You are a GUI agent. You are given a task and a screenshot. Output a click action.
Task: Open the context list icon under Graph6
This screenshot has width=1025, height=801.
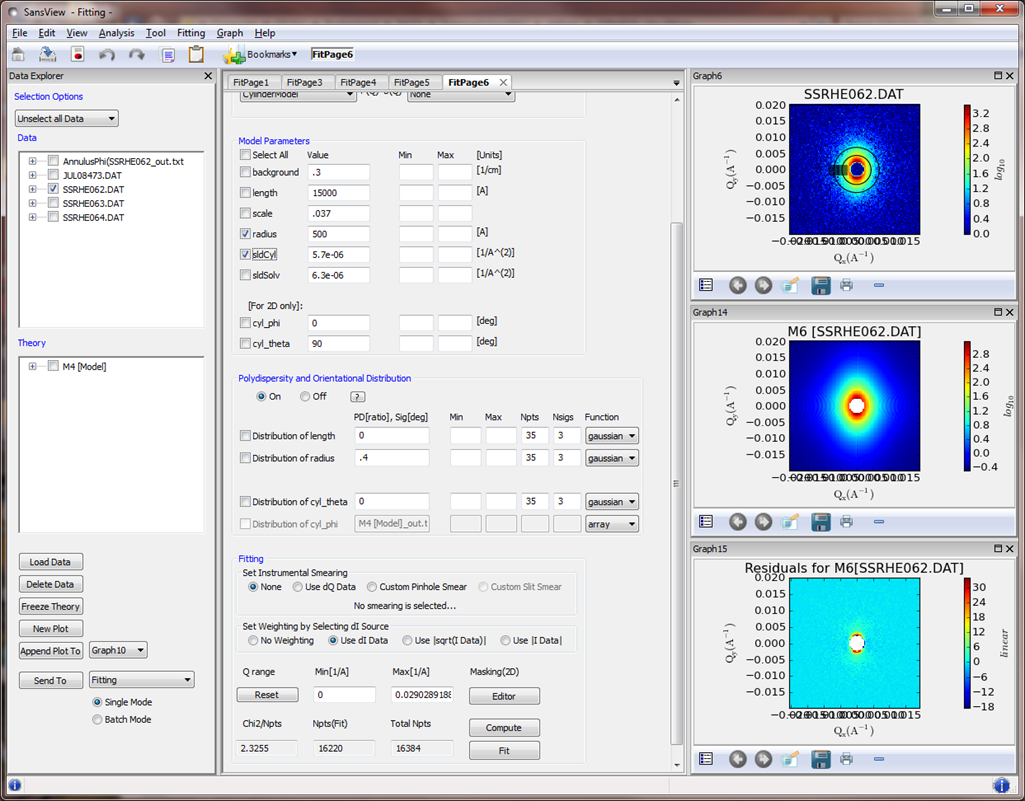tap(706, 285)
